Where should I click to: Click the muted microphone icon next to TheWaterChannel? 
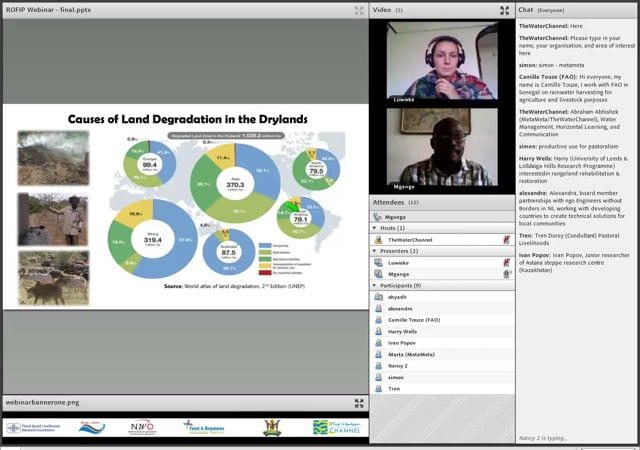507,240
